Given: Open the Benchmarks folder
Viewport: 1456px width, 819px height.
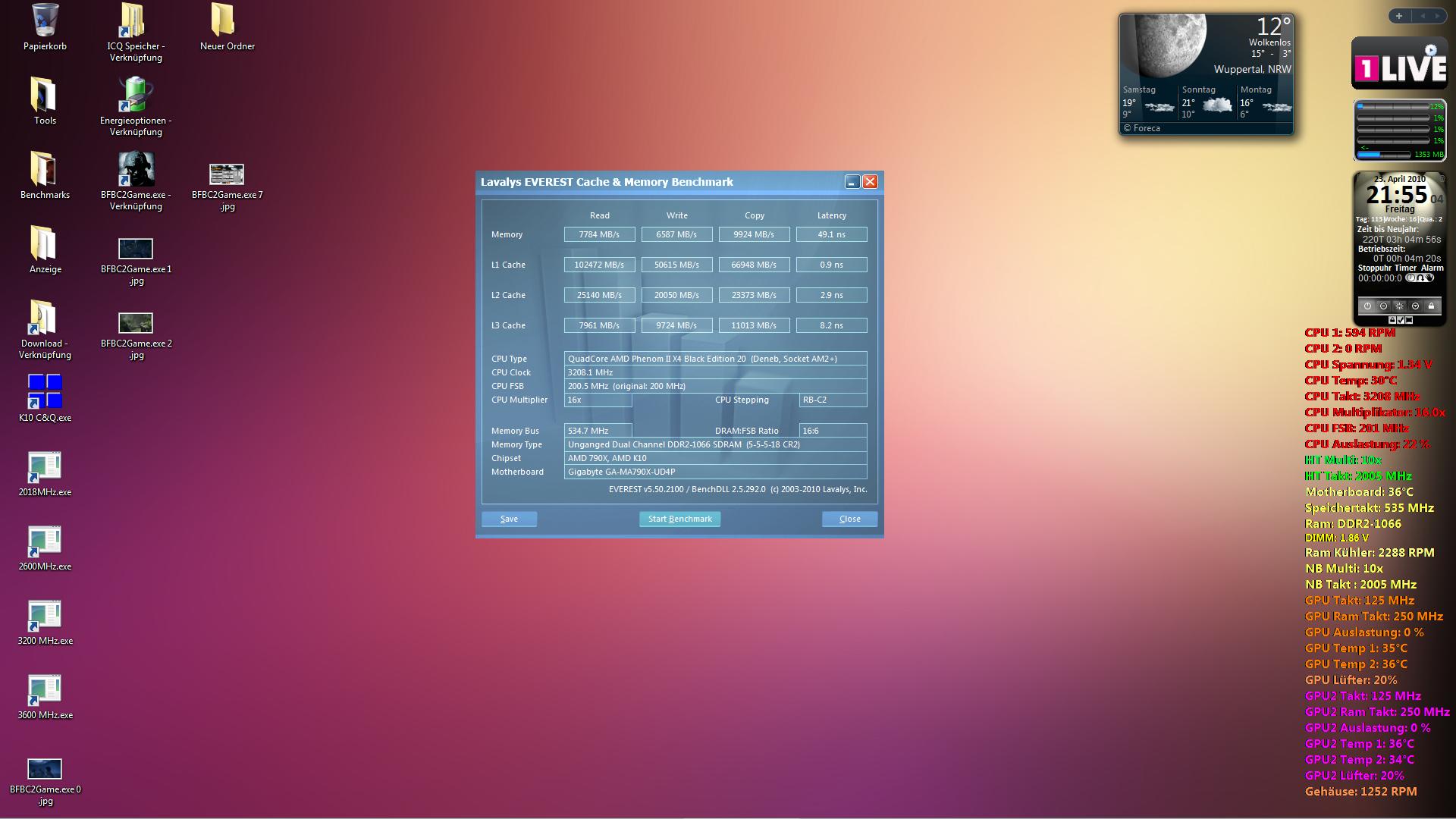Looking at the screenshot, I should click(x=45, y=169).
